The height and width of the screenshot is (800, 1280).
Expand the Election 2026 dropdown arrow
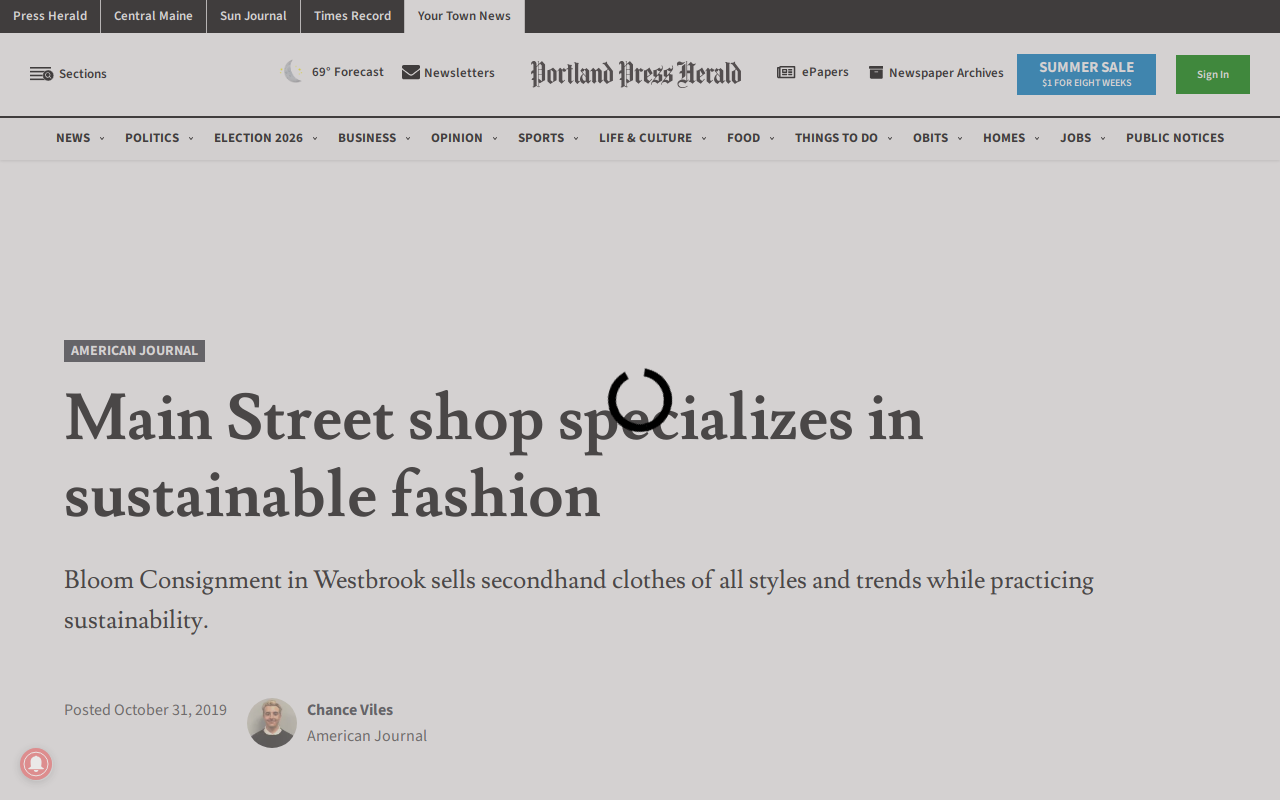pos(314,139)
